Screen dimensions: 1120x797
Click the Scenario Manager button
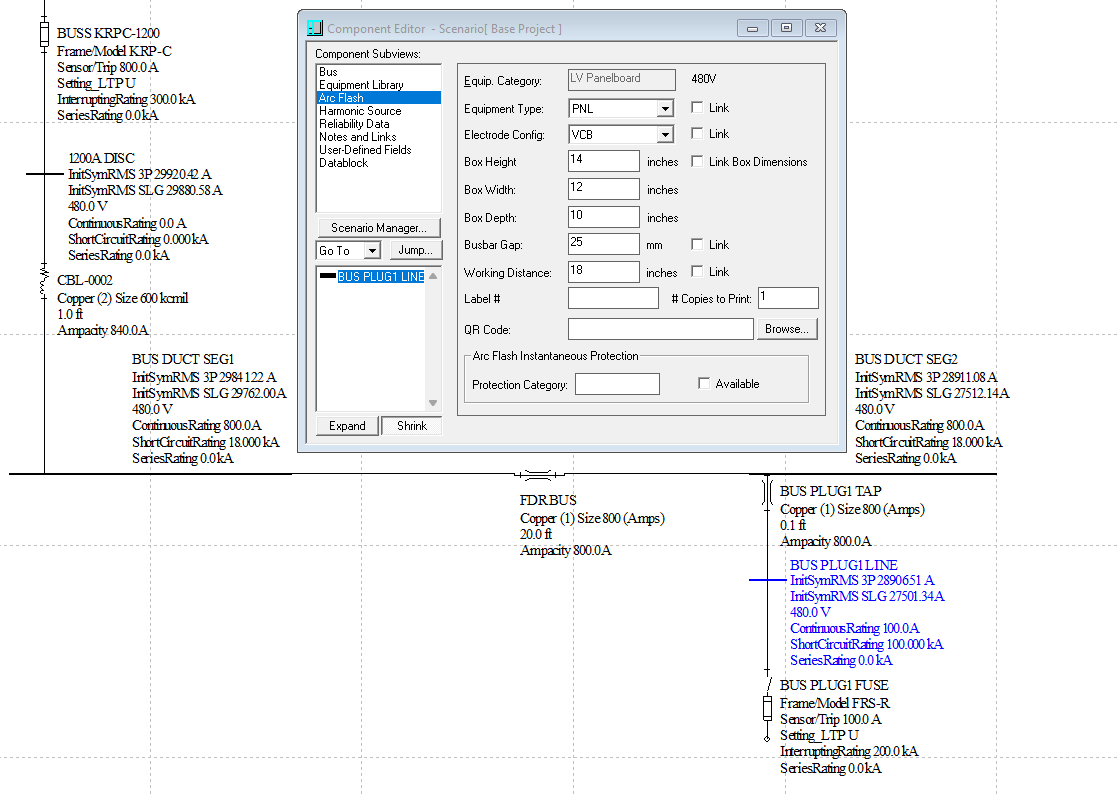tap(378, 228)
